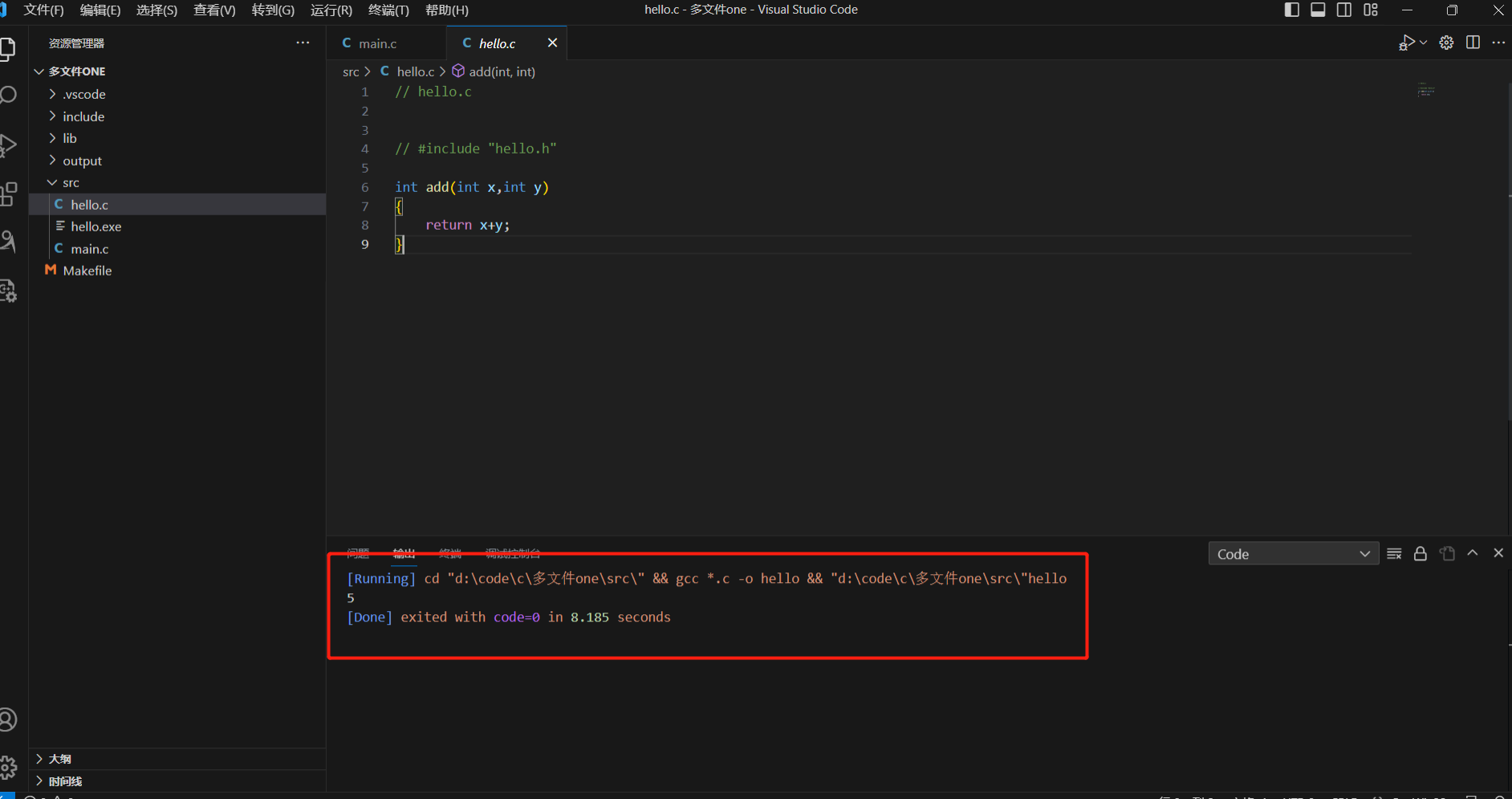The width and height of the screenshot is (1512, 799).
Task: Collapse the 多文件ONE workspace root folder
Action: [x=177, y=71]
